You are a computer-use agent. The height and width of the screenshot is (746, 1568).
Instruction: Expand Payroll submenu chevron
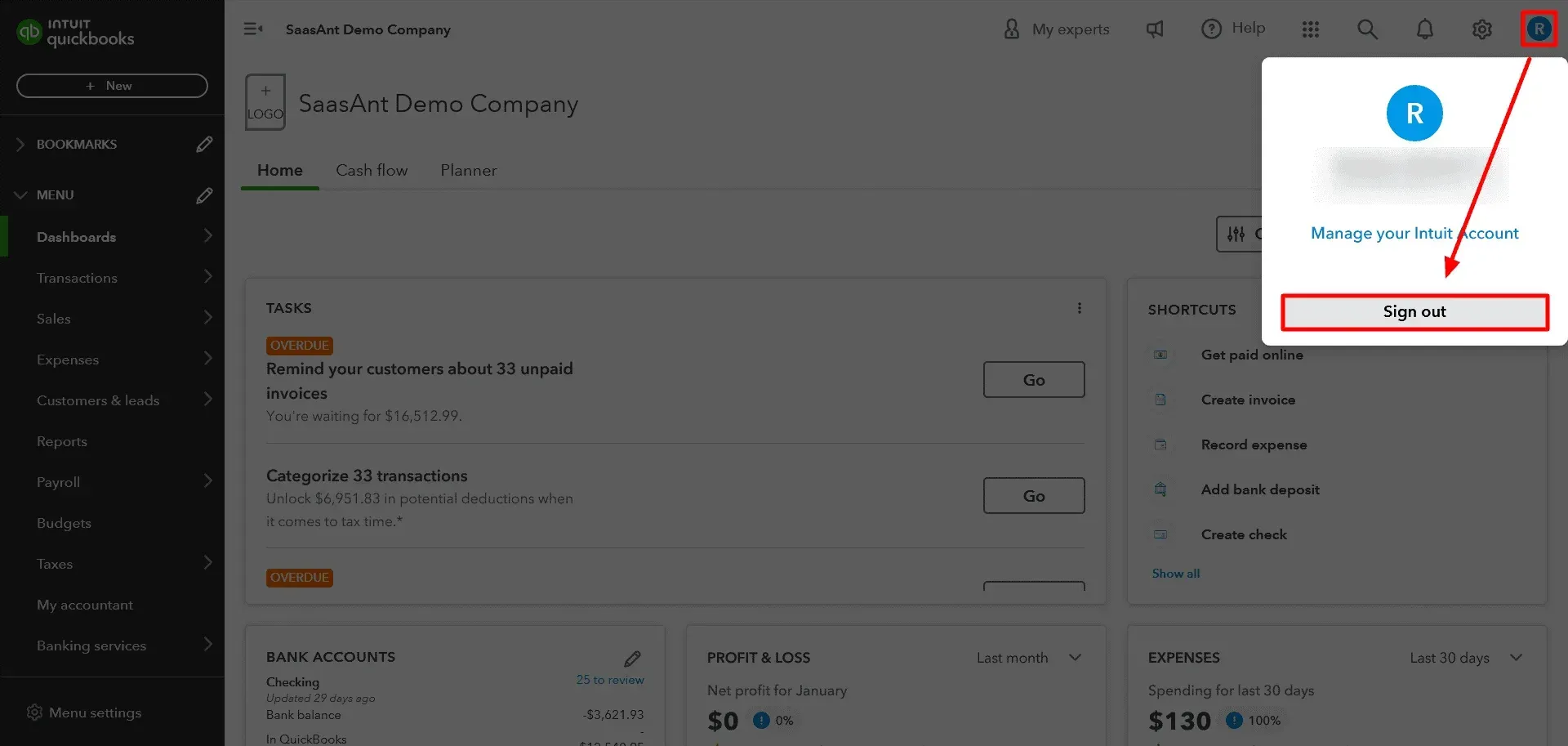(x=208, y=481)
